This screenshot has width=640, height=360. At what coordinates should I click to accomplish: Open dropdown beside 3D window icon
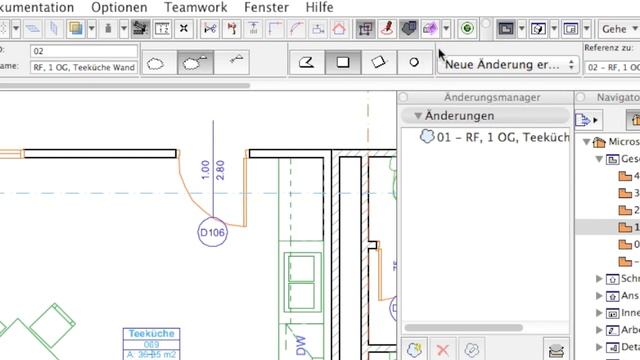(554, 29)
